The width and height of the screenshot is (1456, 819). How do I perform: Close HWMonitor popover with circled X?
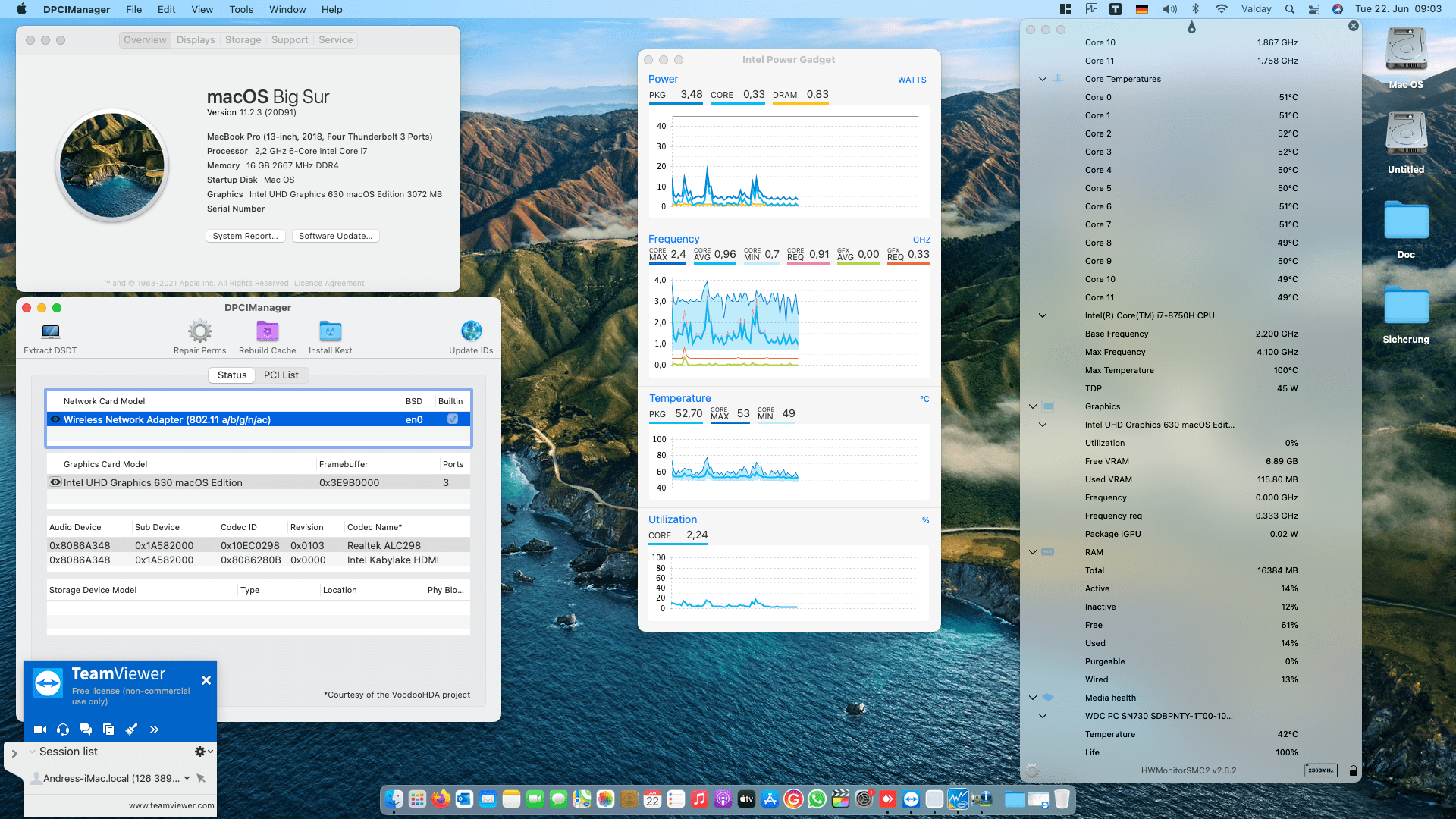tap(1354, 26)
